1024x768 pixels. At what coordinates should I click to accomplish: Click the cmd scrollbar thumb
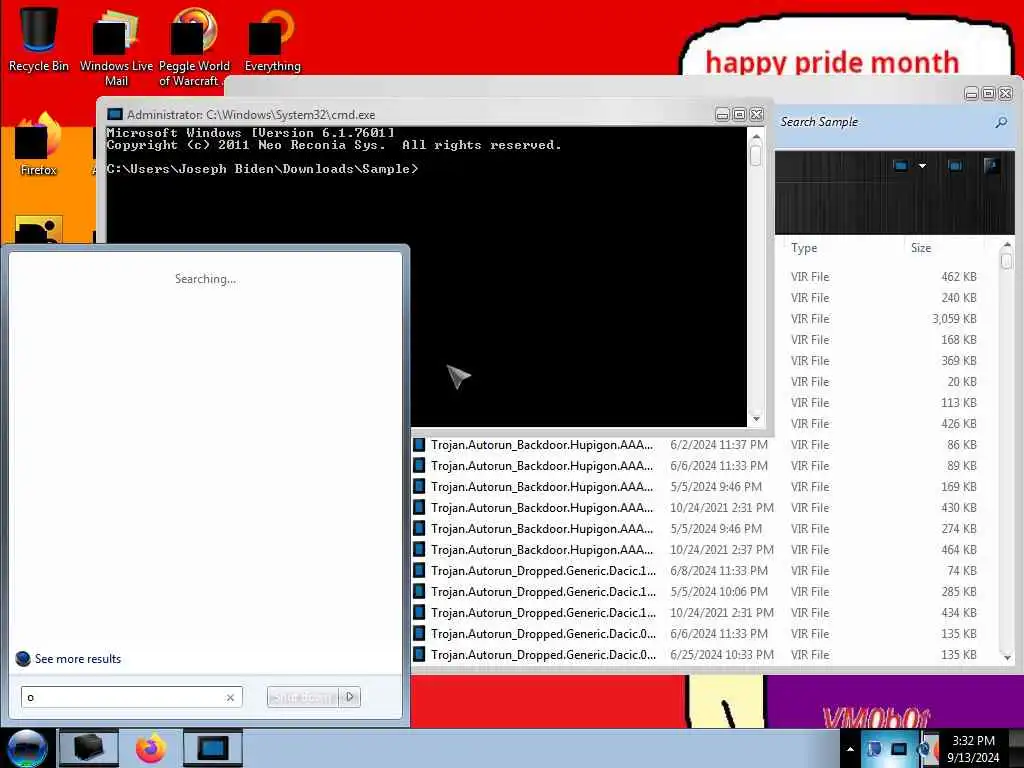click(x=756, y=155)
